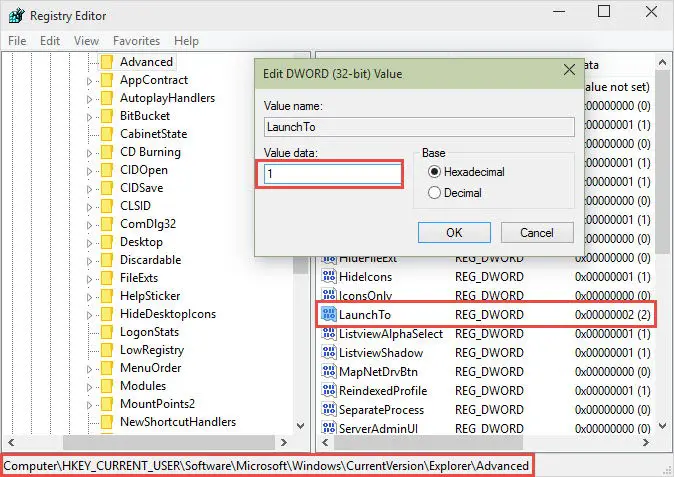Image resolution: width=674 pixels, height=477 pixels.
Task: Select the Modules tree item
Action: tap(143, 386)
